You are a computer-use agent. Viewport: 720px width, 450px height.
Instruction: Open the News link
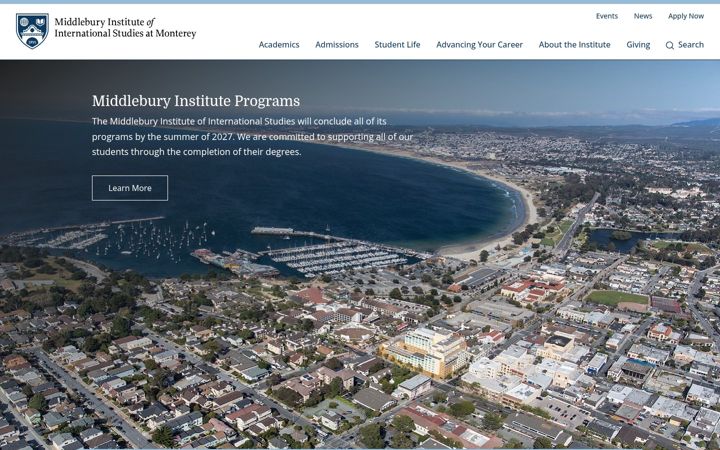pos(643,16)
